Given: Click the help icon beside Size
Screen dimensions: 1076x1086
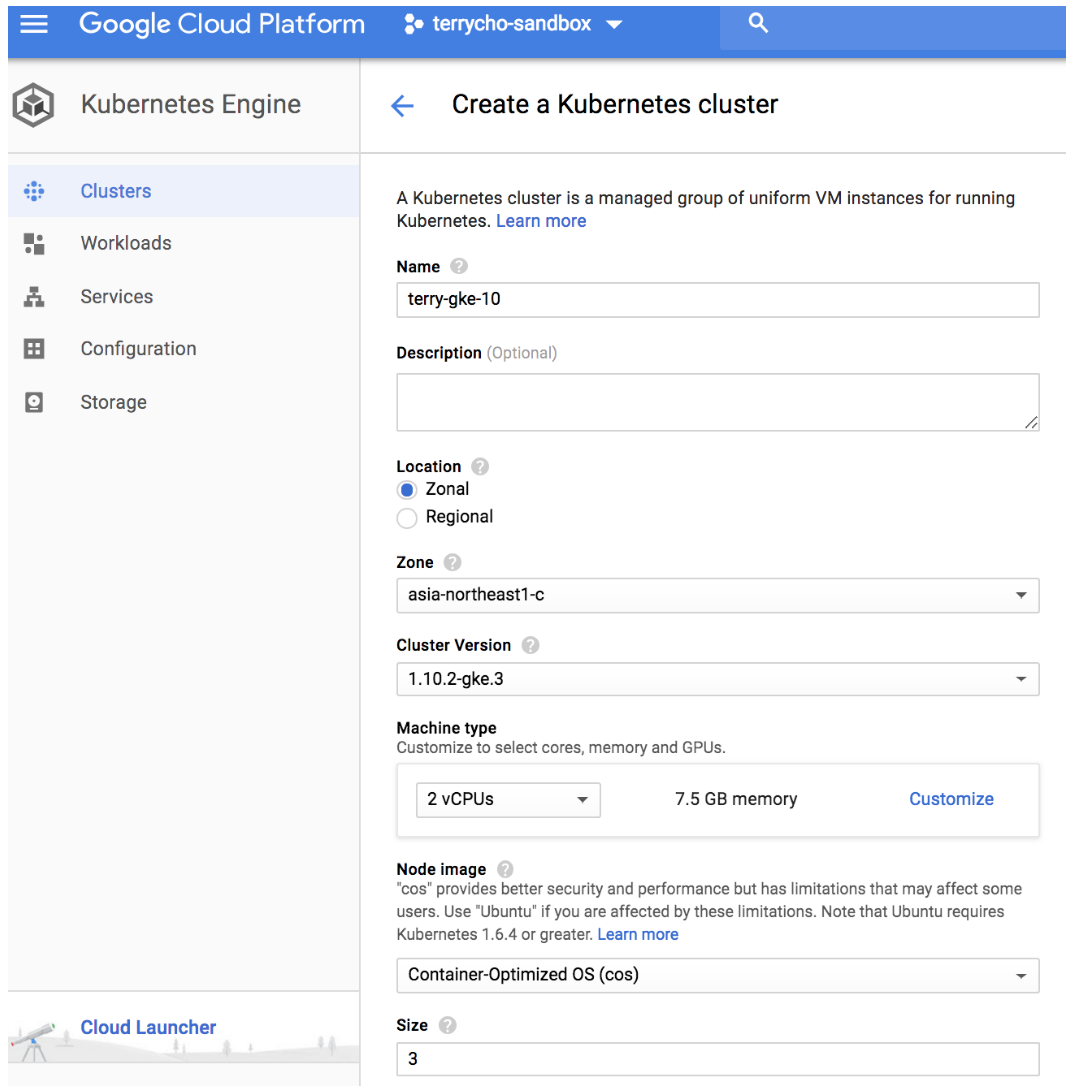Looking at the screenshot, I should tap(447, 1025).
